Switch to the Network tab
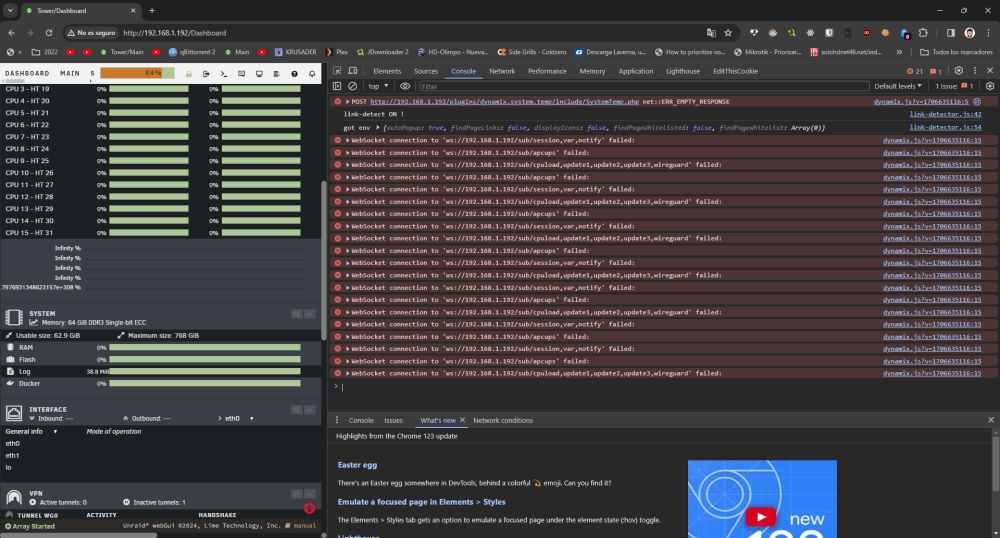 pos(502,71)
